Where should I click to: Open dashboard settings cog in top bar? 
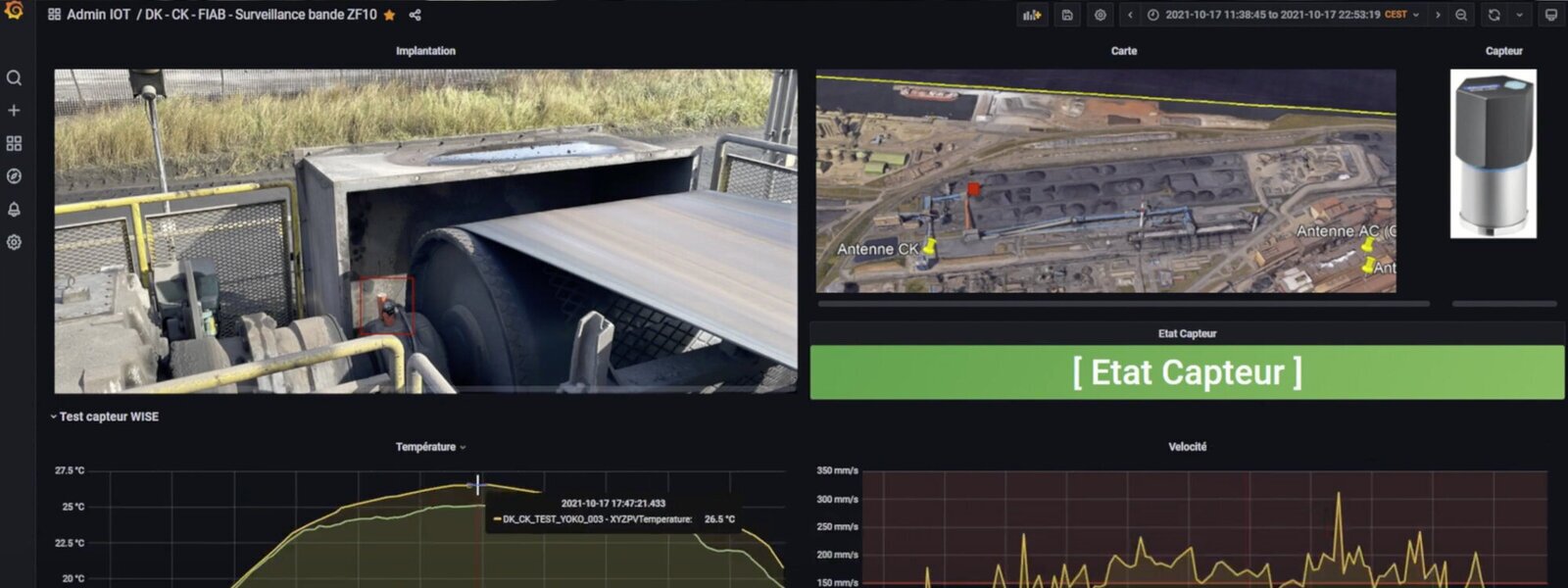coord(1101,15)
